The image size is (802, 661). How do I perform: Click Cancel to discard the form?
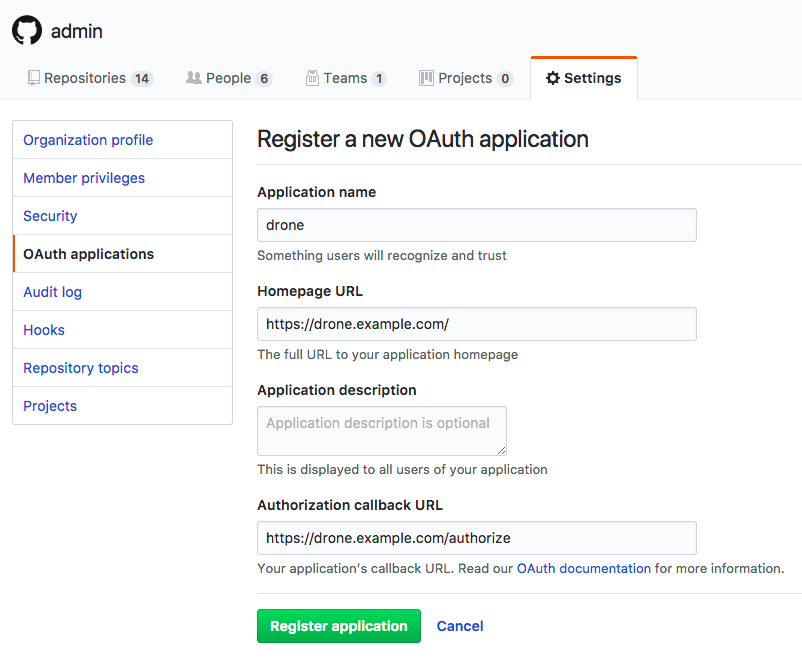(x=459, y=625)
